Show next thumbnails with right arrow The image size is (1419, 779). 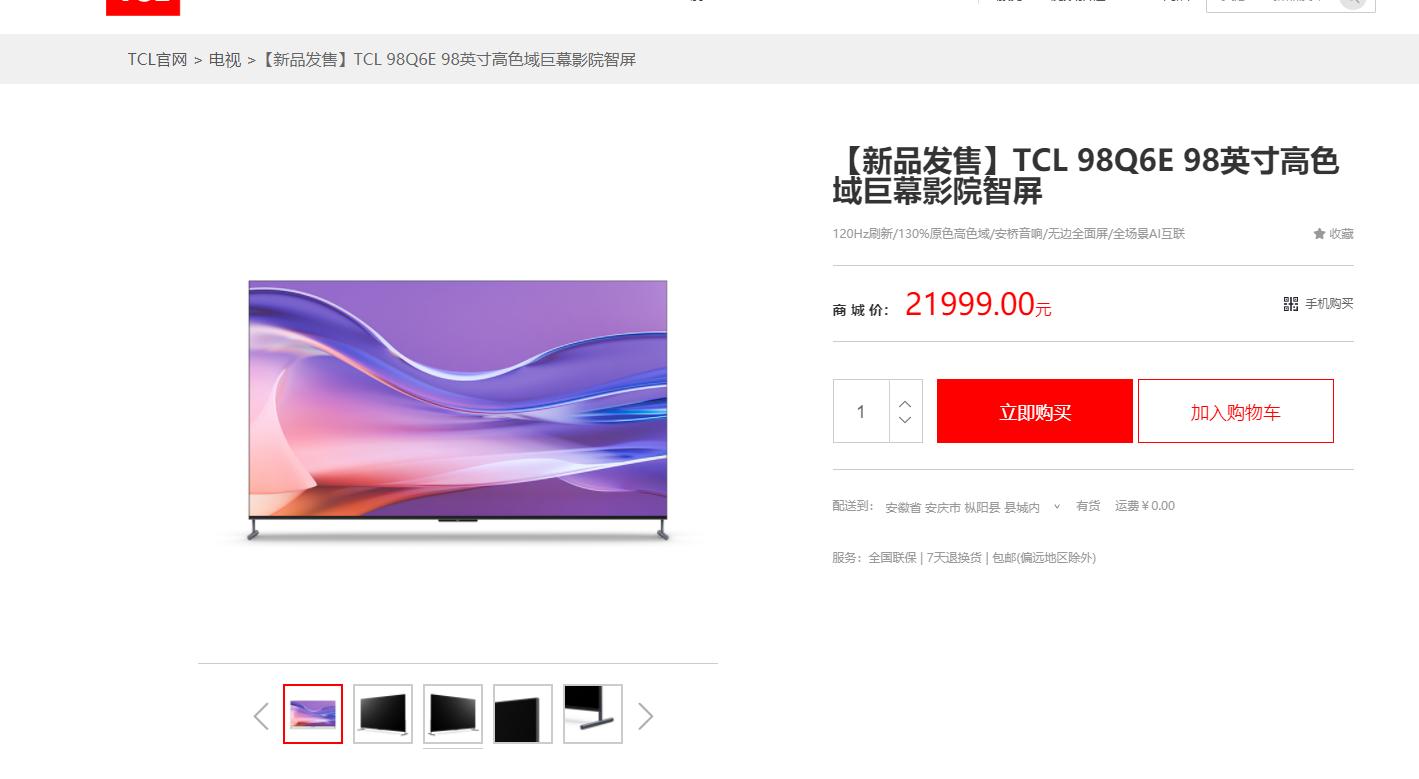(645, 716)
